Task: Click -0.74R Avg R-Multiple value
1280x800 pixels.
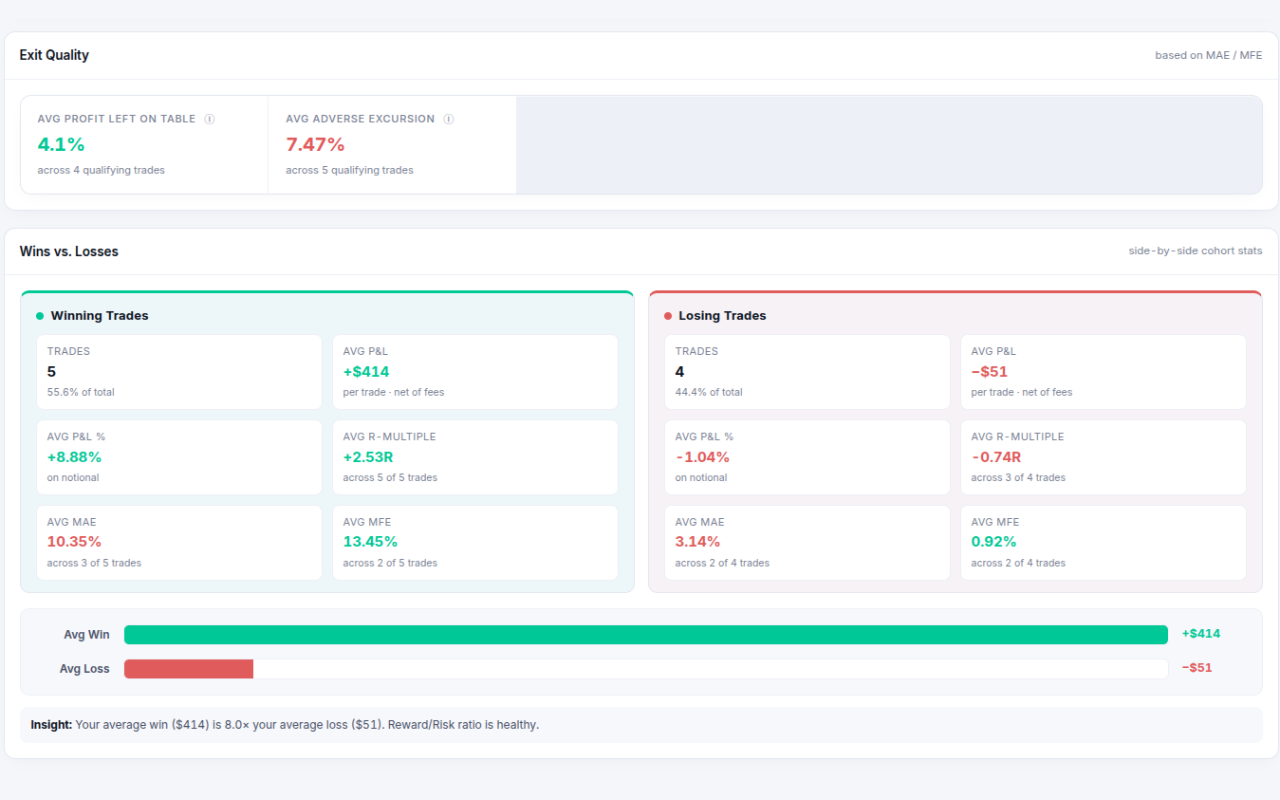Action: tap(996, 457)
